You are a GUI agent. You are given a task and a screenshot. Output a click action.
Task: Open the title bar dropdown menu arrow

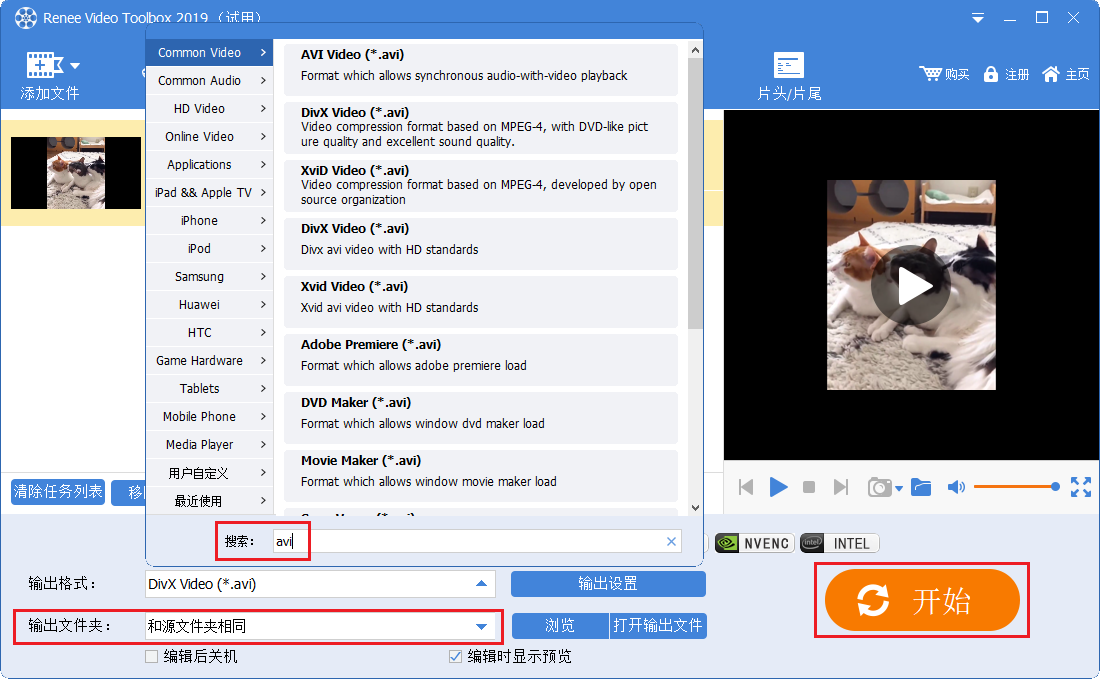[977, 18]
